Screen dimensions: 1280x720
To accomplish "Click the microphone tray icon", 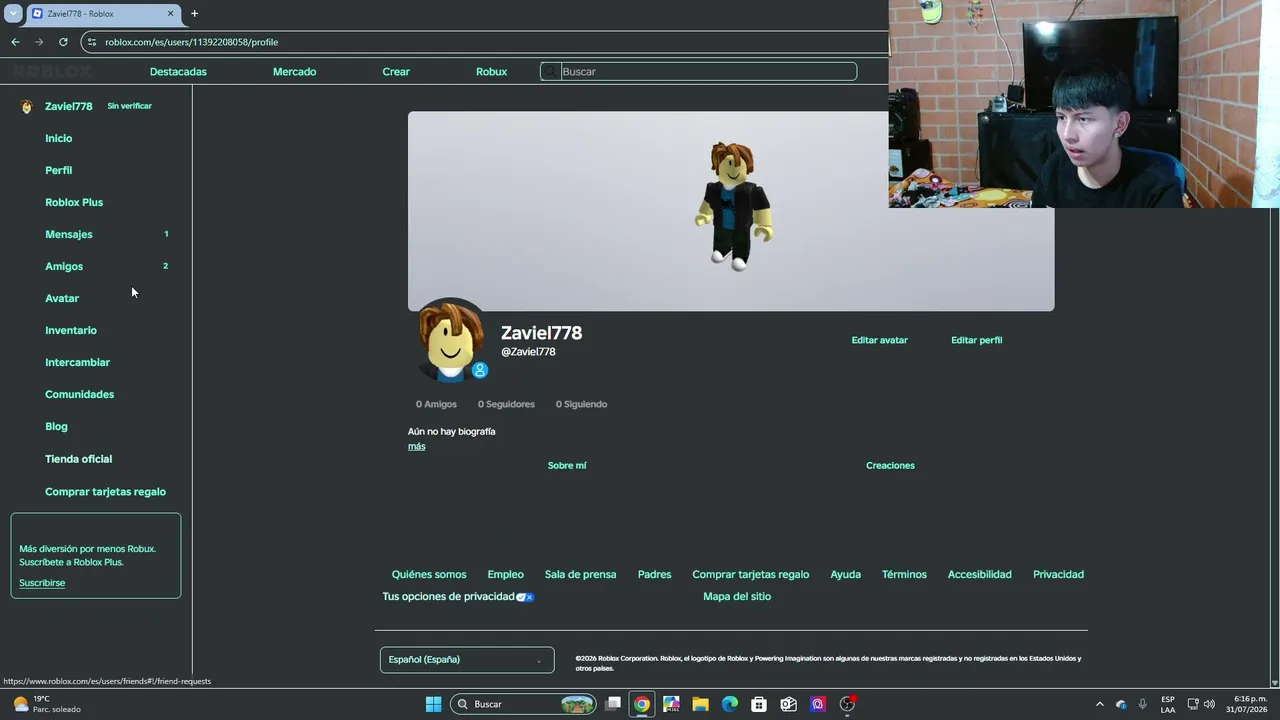I will tap(1143, 704).
